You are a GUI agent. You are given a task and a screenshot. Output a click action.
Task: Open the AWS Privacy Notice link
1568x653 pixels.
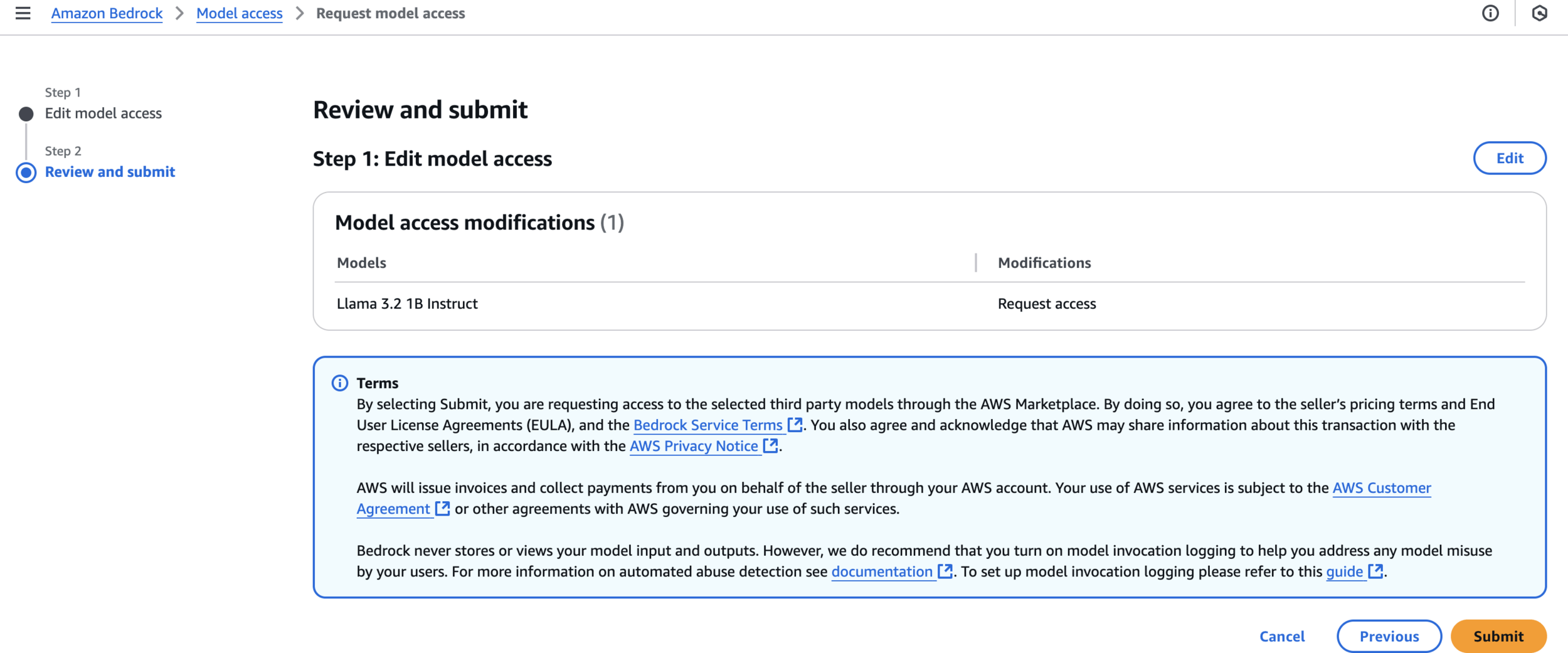coord(694,445)
